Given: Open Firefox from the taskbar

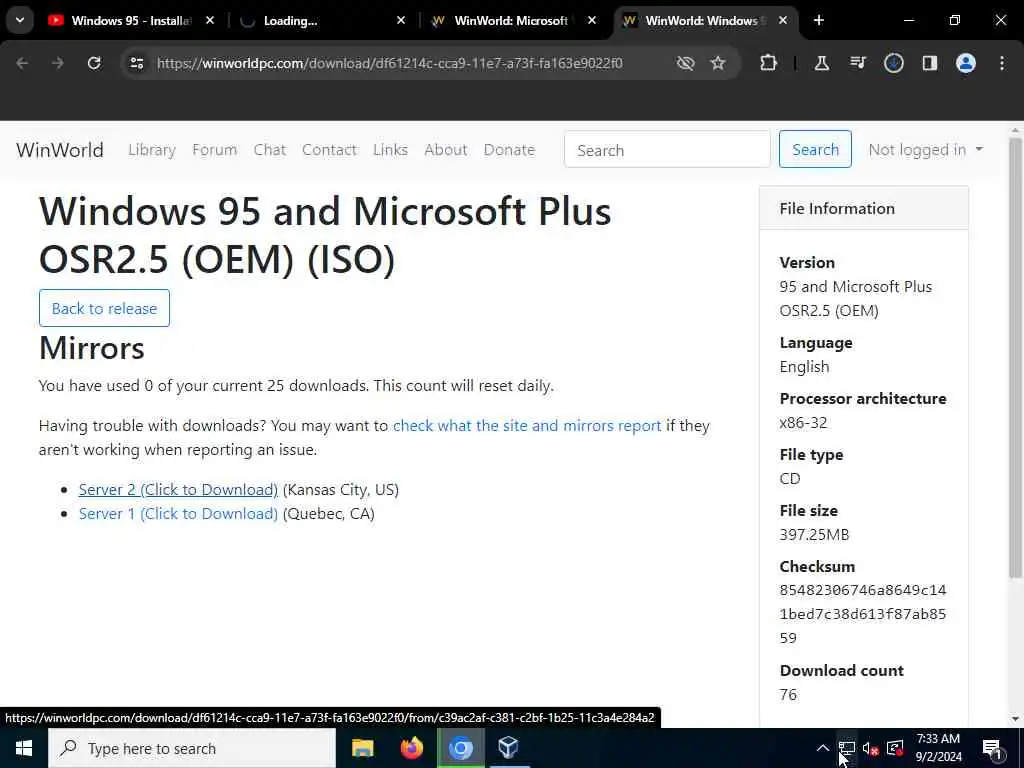Looking at the screenshot, I should tap(411, 748).
